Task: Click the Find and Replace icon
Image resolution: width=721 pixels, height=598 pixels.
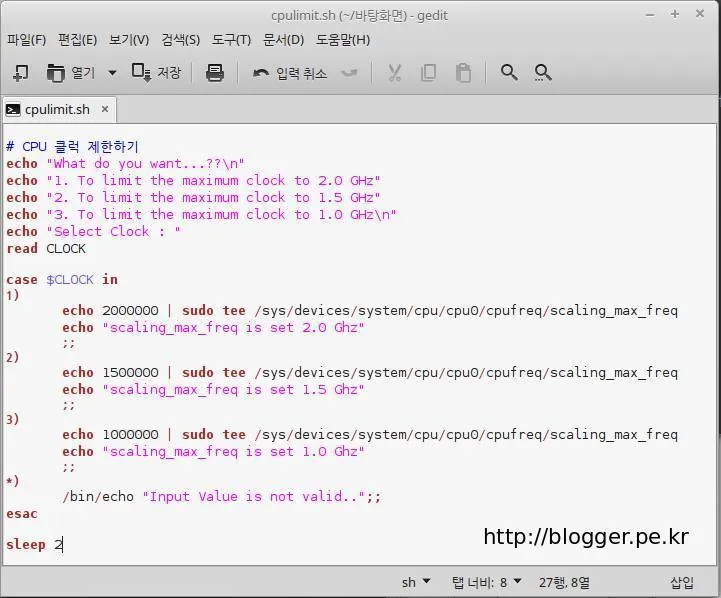Action: click(x=543, y=73)
